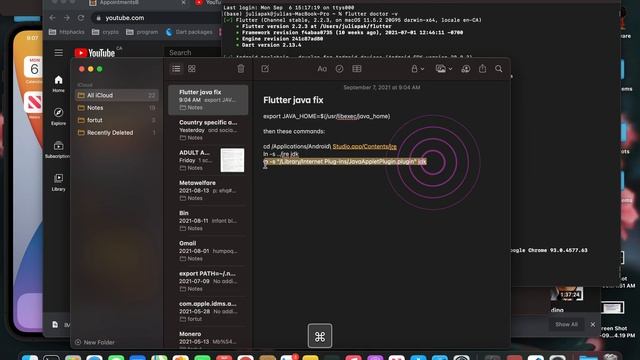Open the YouTube hamburger guide menu
The height and width of the screenshot is (360, 640).
click(58, 53)
